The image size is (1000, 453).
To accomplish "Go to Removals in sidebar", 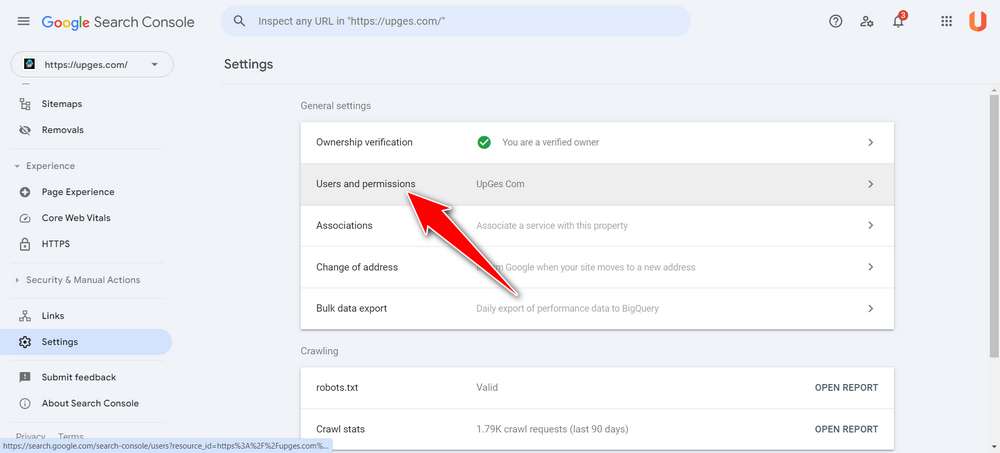I will coord(62,130).
